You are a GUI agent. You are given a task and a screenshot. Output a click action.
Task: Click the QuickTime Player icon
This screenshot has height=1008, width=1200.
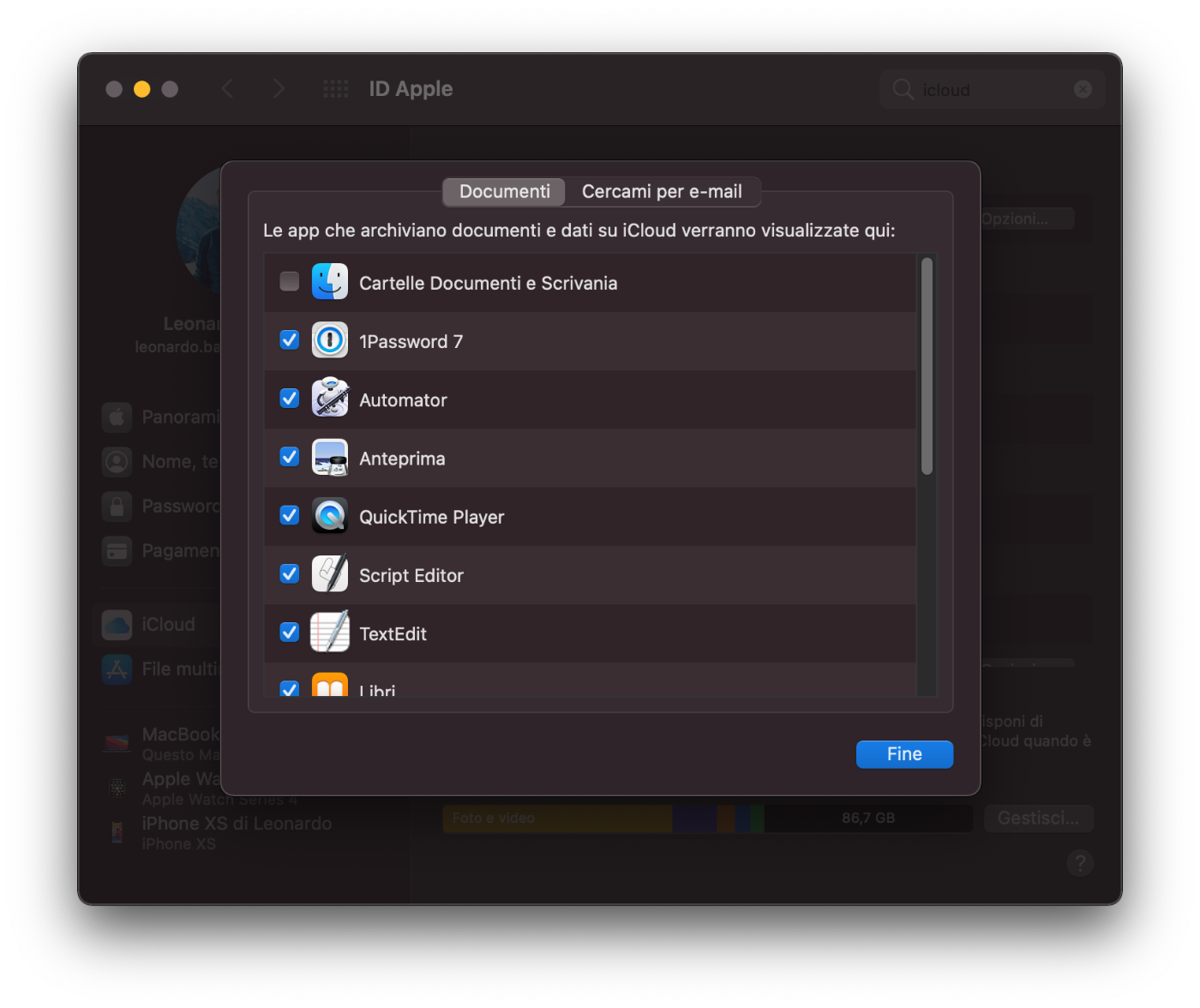pyautogui.click(x=330, y=516)
